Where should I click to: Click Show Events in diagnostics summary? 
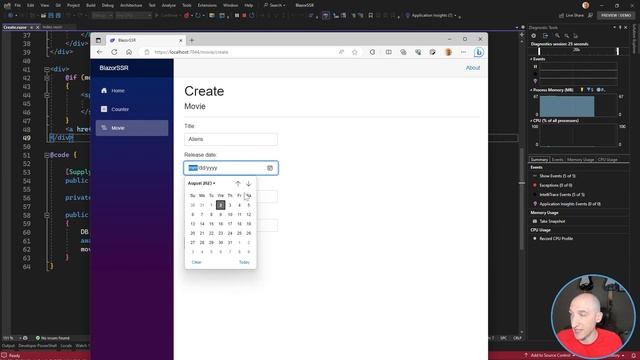[x=557, y=176]
